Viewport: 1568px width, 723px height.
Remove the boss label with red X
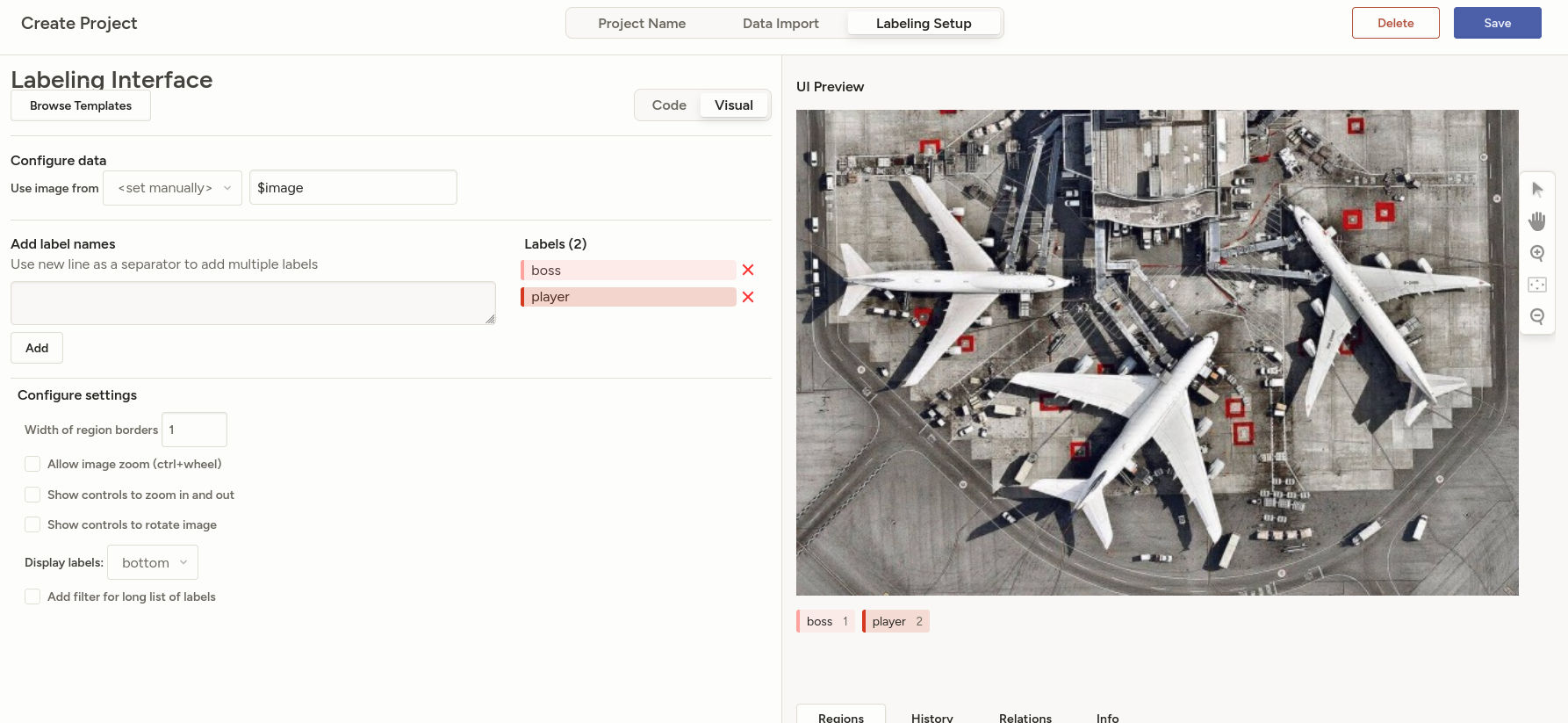point(748,271)
